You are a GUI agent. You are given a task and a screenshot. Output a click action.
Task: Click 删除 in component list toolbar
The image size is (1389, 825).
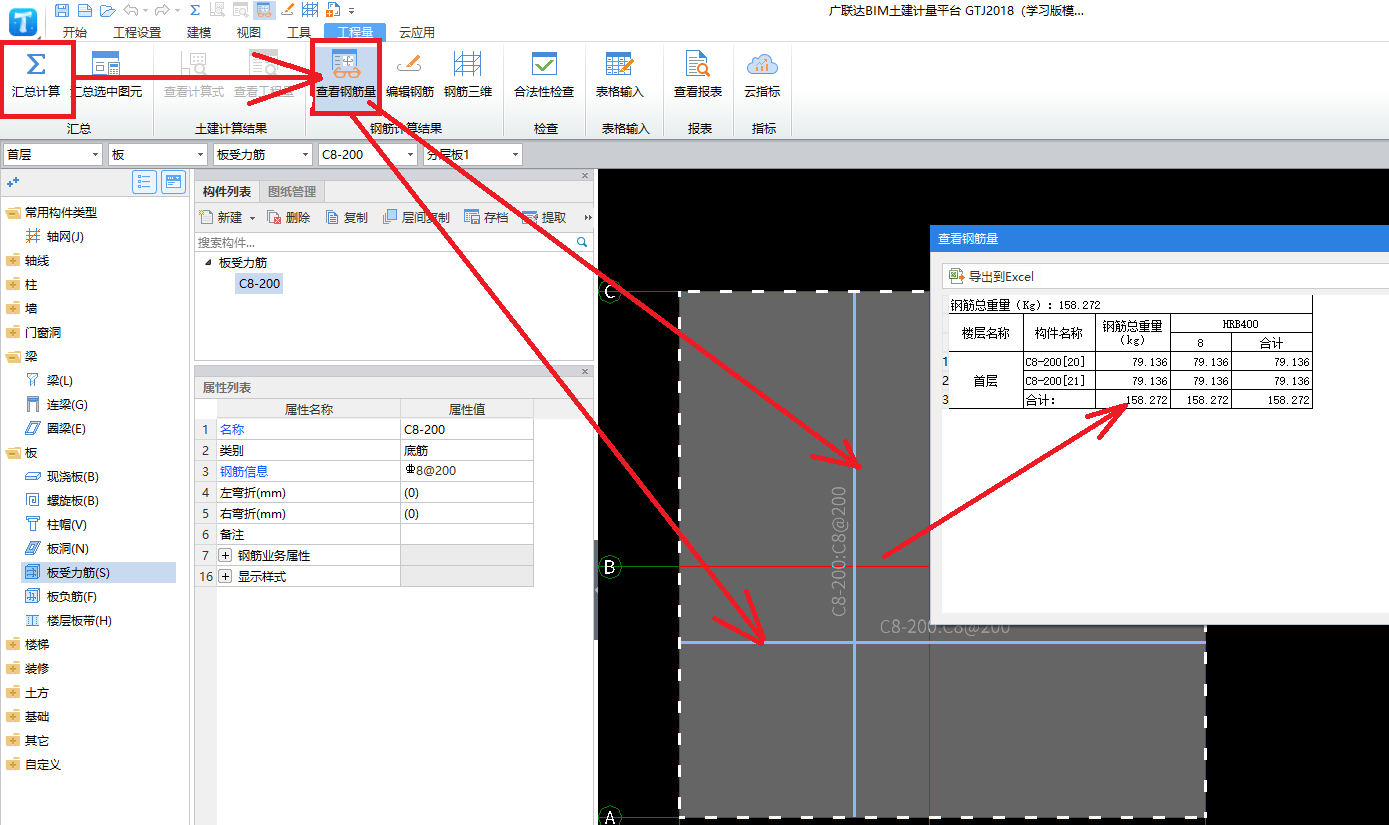(288, 217)
